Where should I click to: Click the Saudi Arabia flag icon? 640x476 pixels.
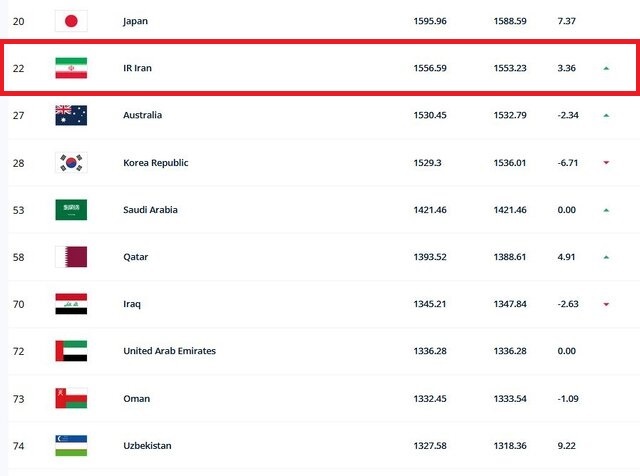click(71, 210)
